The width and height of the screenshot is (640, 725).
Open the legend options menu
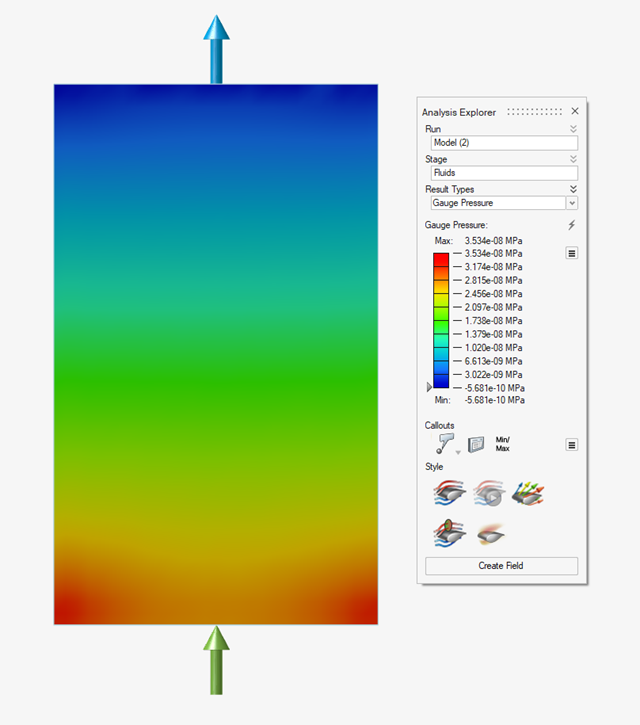[x=572, y=254]
